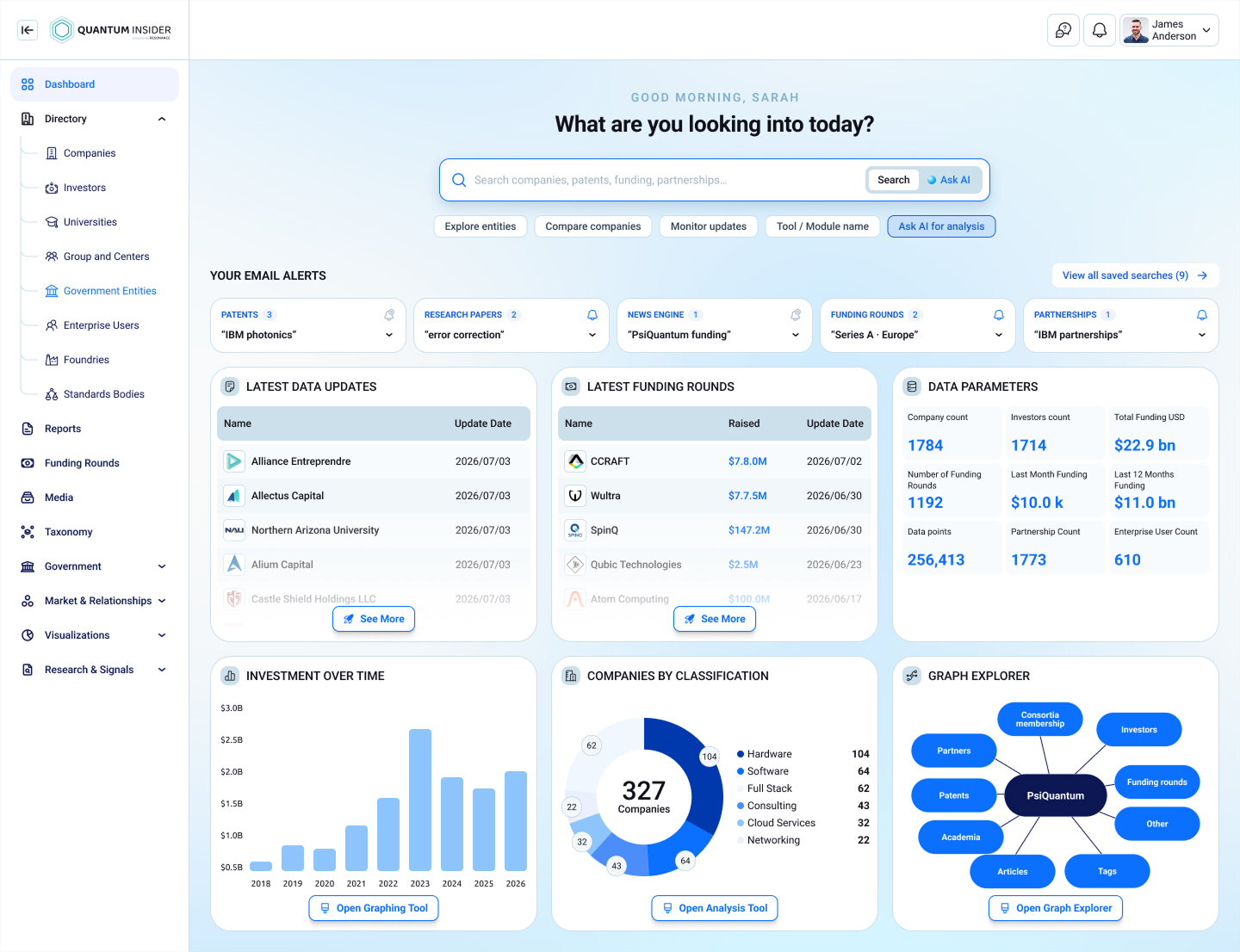Go to Group and Centers page
This screenshot has height=952, width=1240.
[107, 257]
